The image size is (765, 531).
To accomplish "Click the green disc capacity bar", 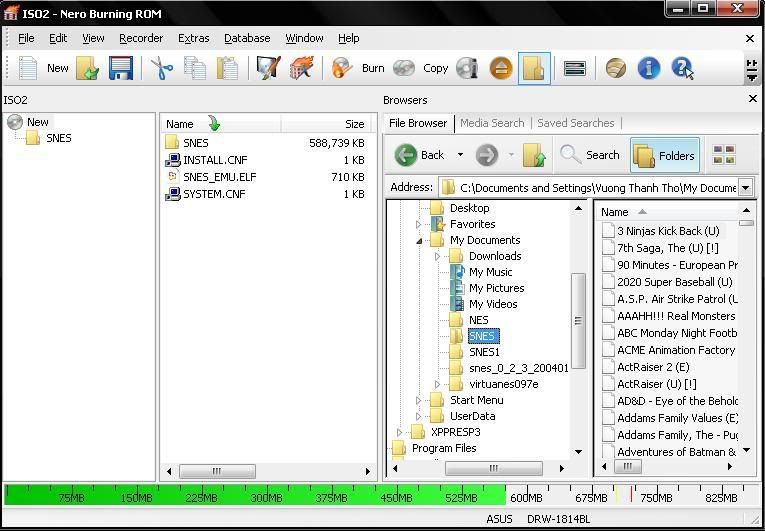I will tap(255, 495).
